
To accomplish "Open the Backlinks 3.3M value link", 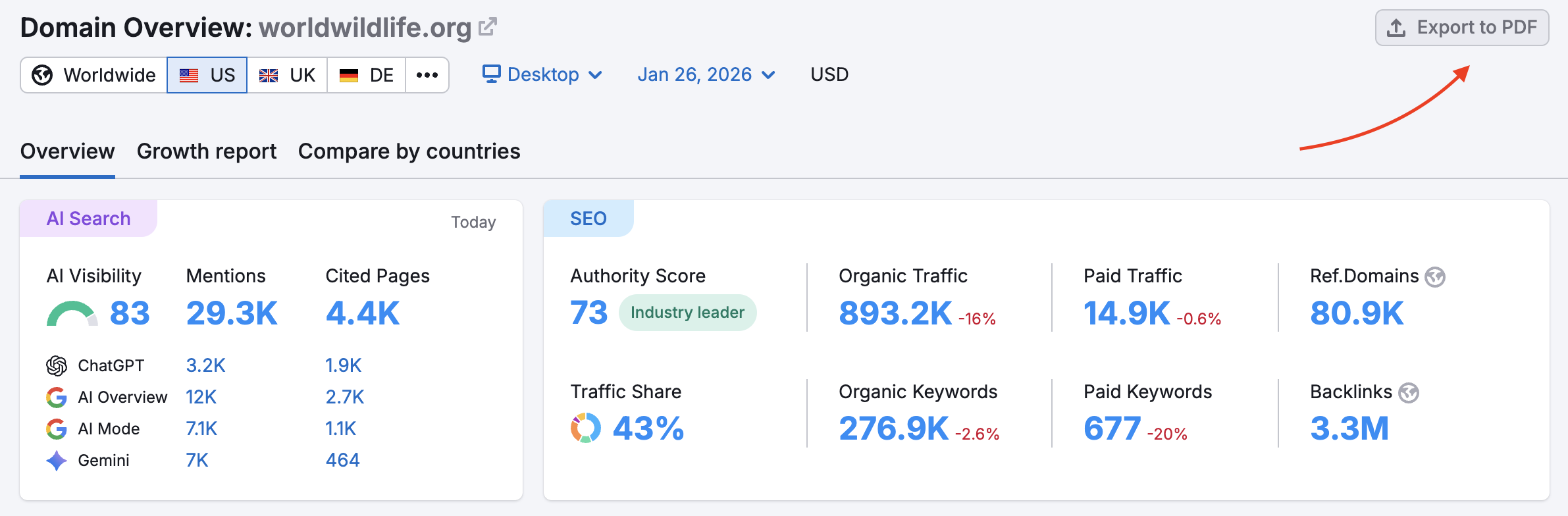I will tap(1349, 428).
